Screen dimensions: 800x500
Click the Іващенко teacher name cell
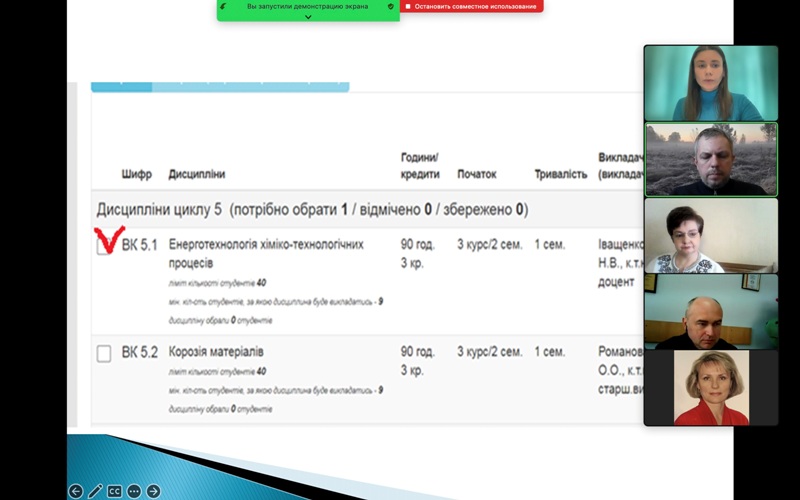620,263
